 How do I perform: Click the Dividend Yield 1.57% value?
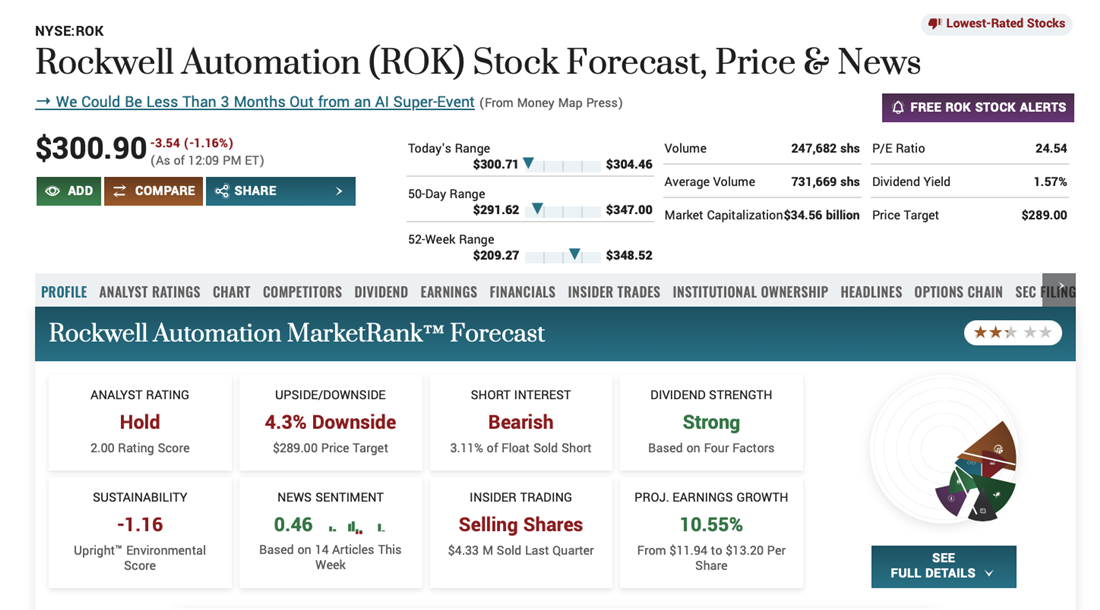[x=1050, y=182]
